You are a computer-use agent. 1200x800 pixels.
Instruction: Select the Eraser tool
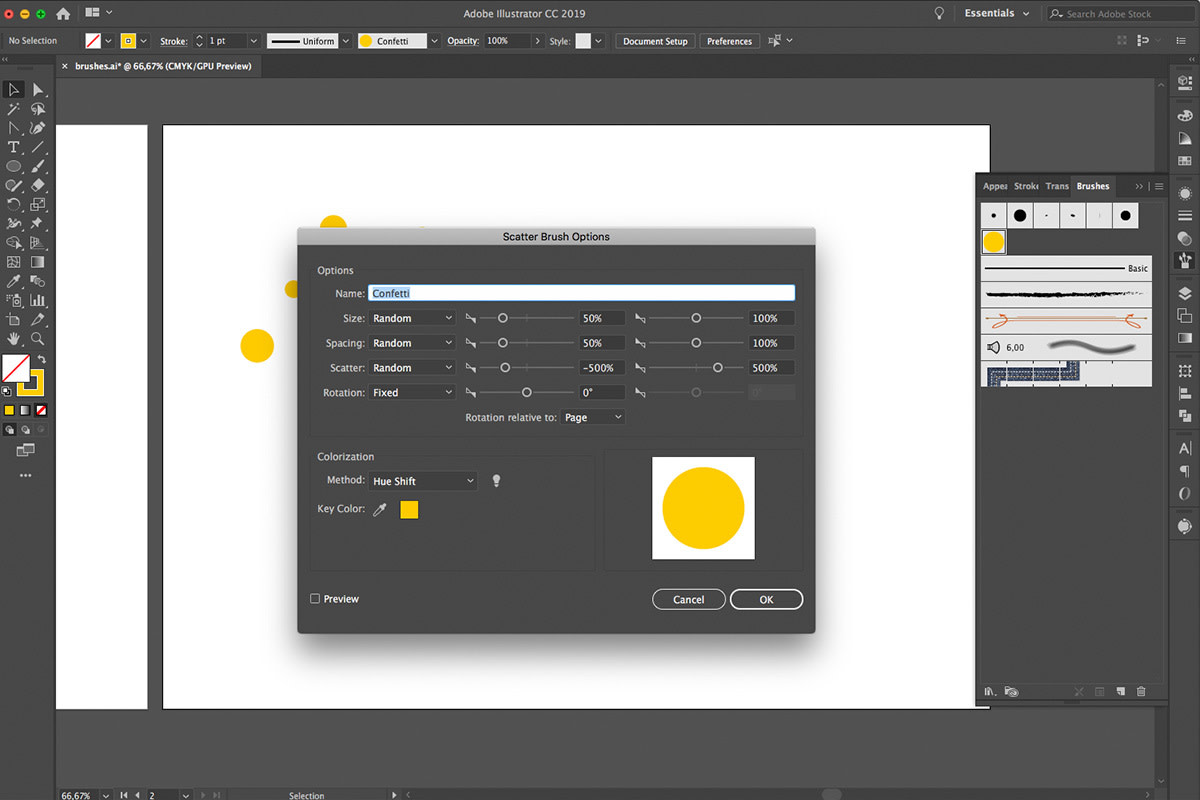(38, 185)
